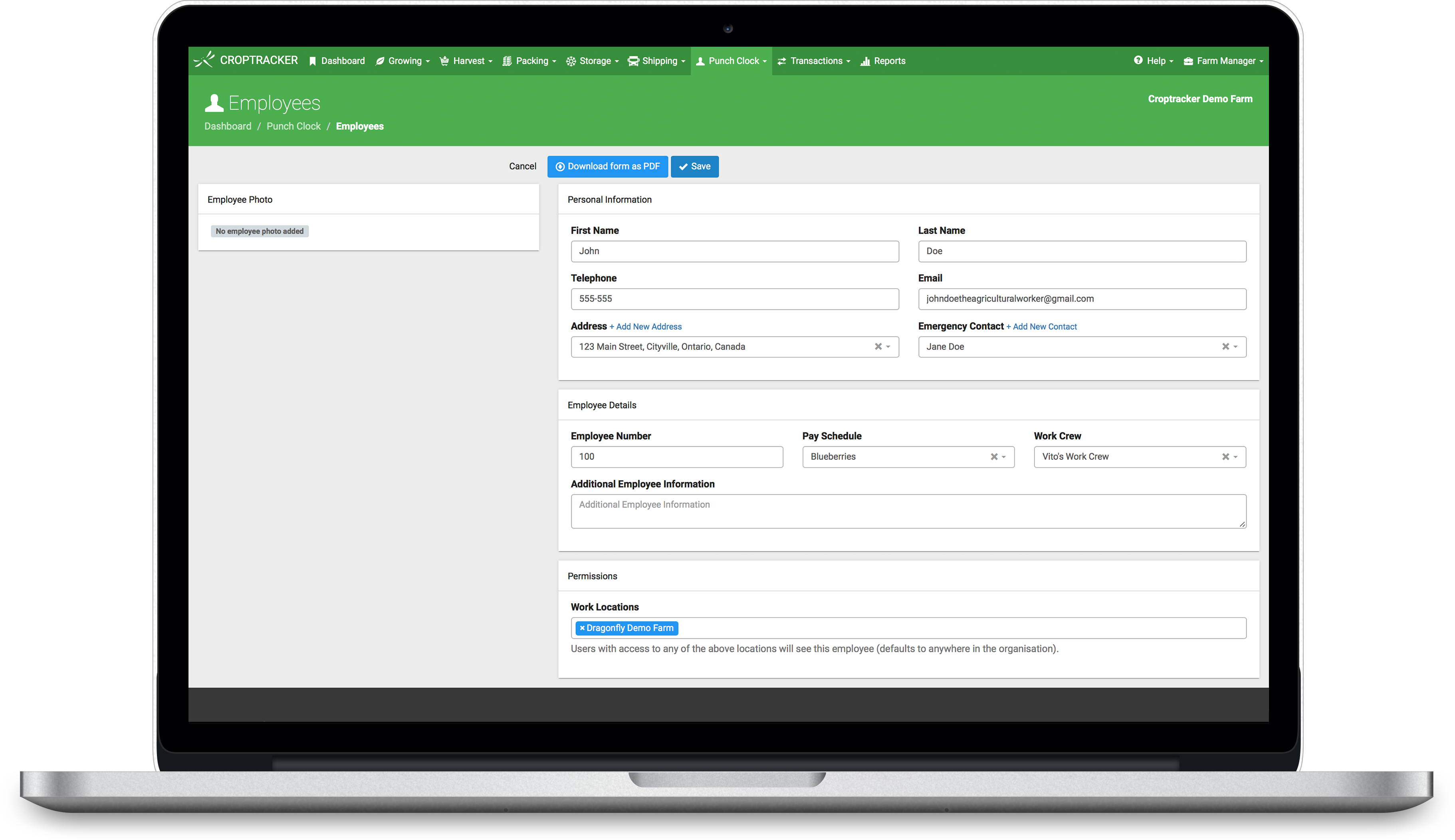Remove the Dragonfly Demo Farm tag

(x=582, y=628)
